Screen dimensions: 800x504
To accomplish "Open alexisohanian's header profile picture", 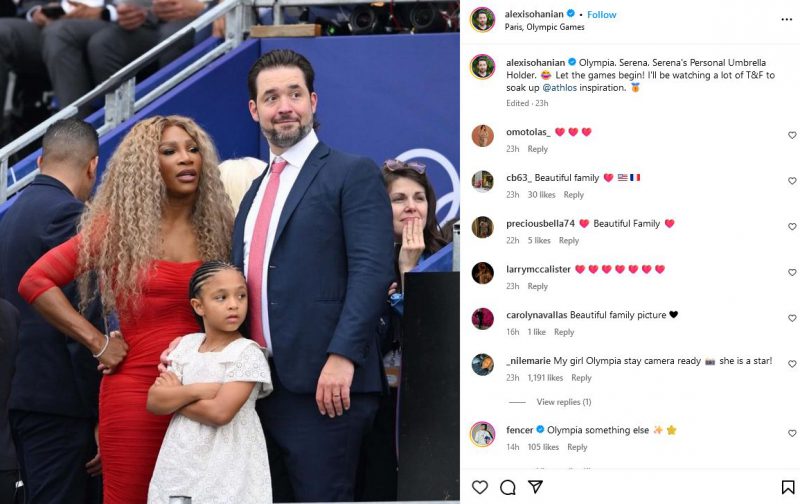I will (482, 19).
